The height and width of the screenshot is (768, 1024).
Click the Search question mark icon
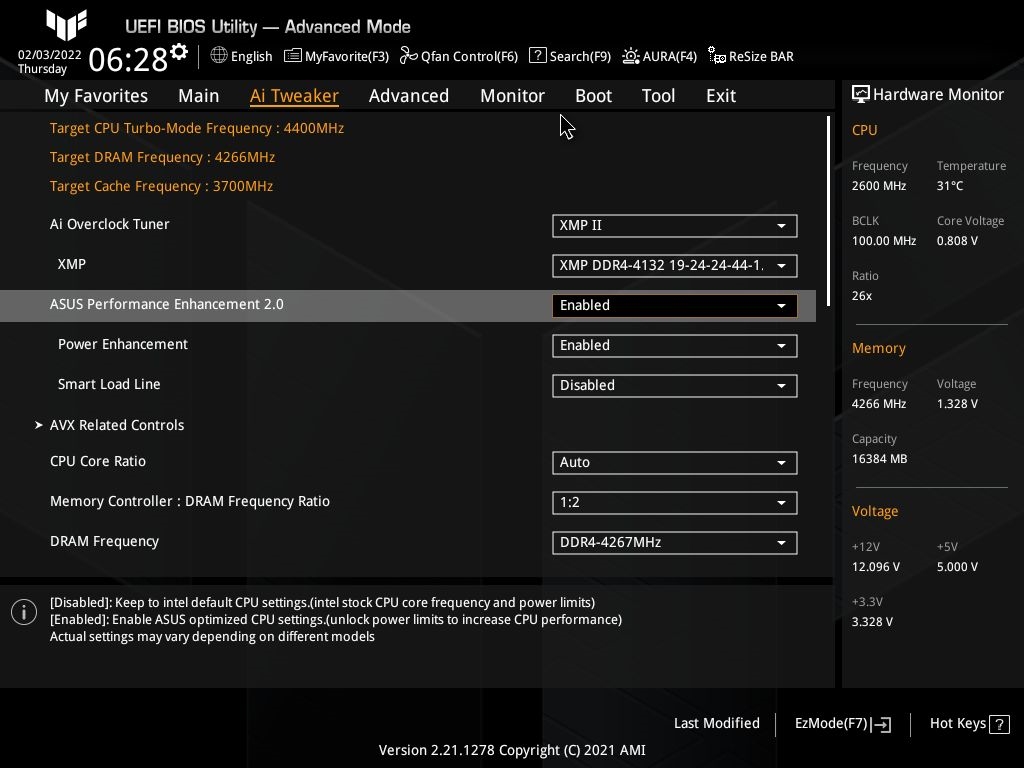[x=537, y=56]
